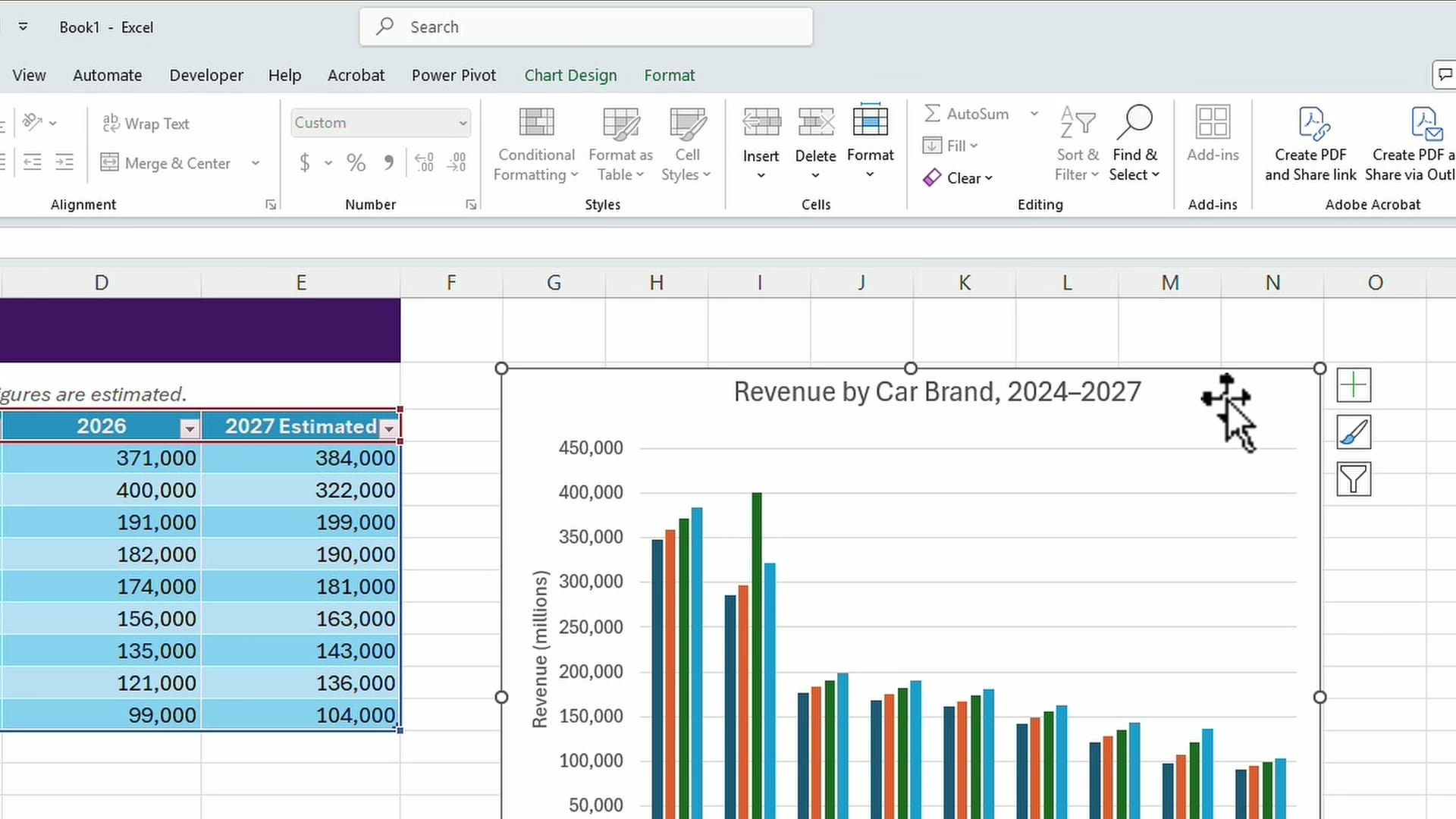This screenshot has height=819, width=1456.
Task: Open the Help tab
Action: tap(285, 75)
